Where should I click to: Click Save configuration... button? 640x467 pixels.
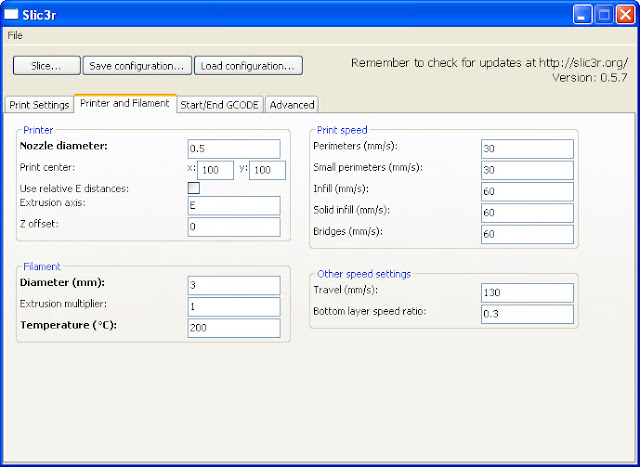coord(137,66)
